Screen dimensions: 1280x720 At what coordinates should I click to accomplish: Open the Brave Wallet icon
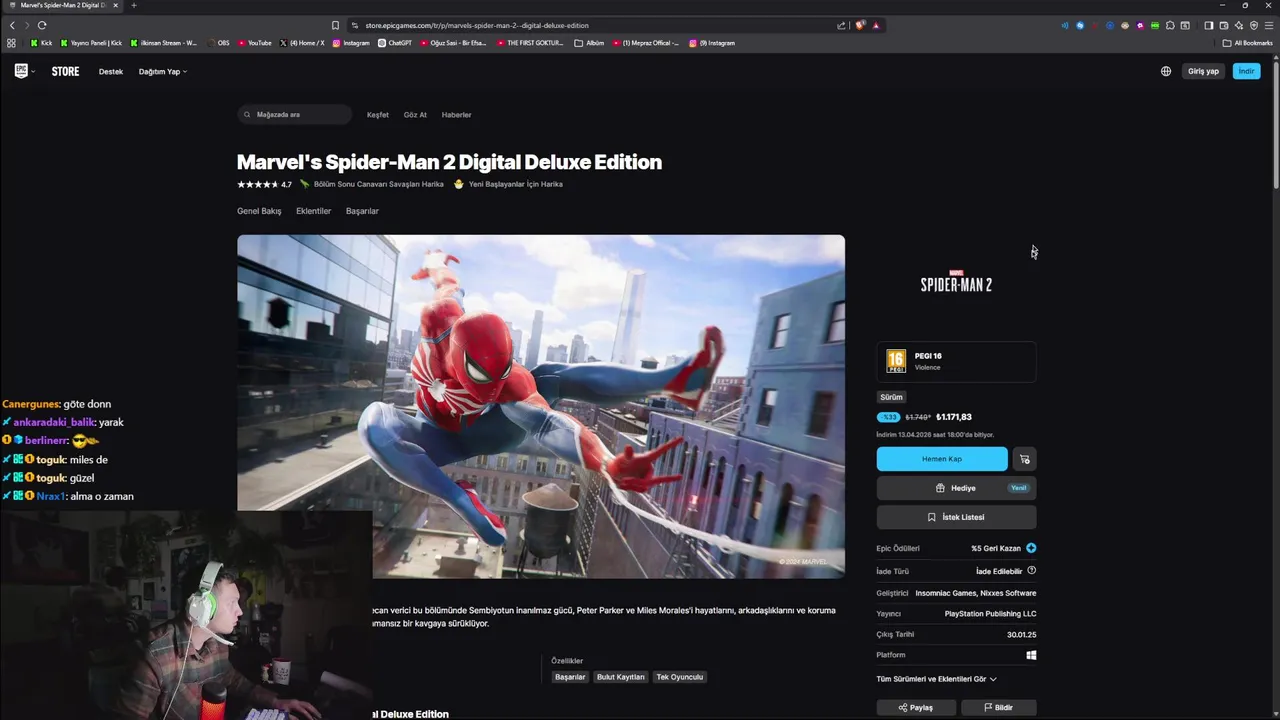click(1223, 25)
